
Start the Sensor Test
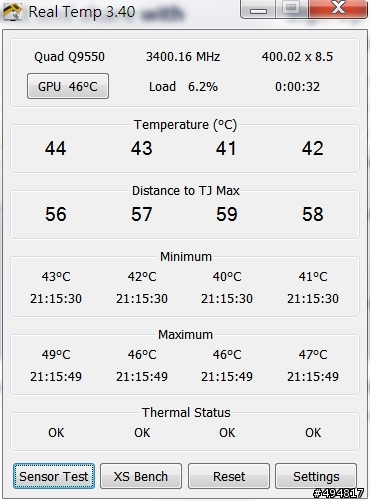pyautogui.click(x=54, y=476)
